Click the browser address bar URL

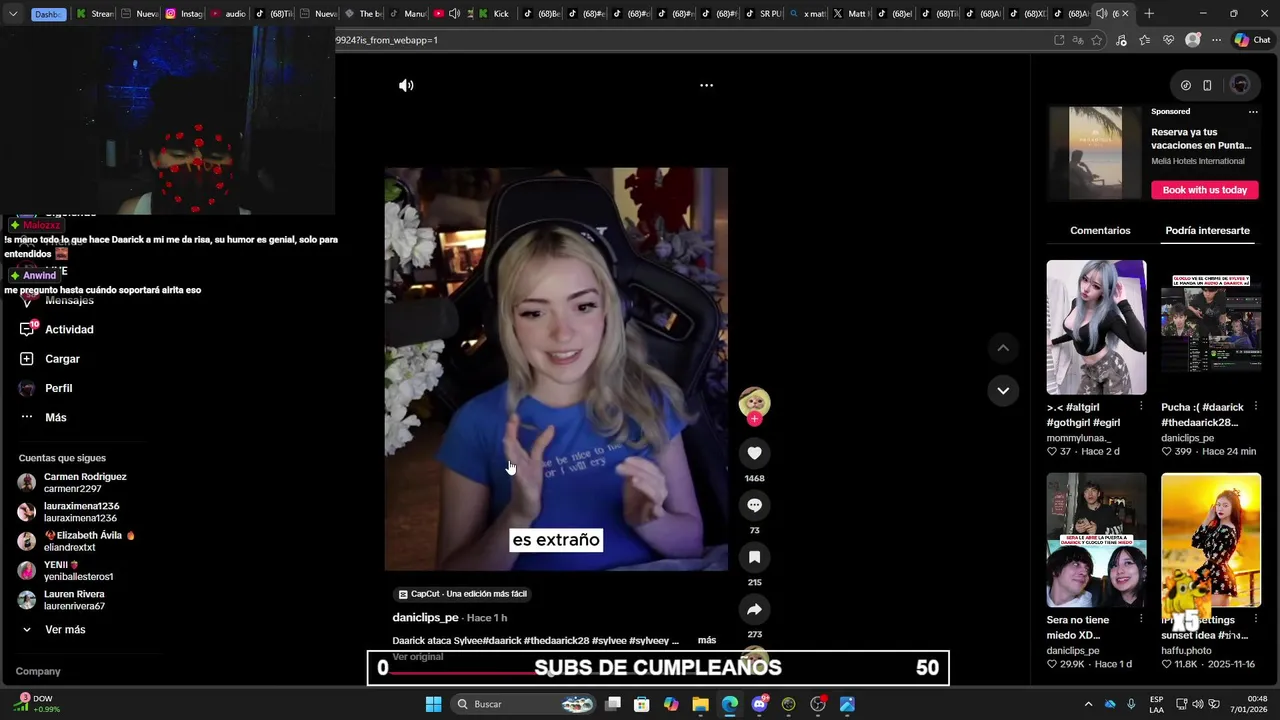click(x=387, y=40)
